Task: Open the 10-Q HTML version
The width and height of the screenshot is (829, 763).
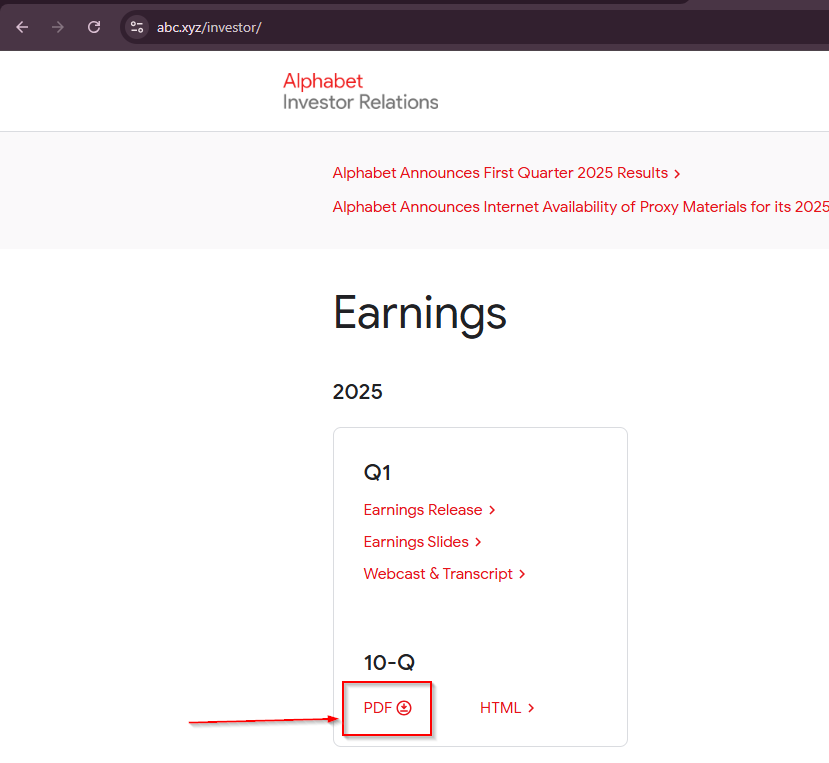Action: pyautogui.click(x=500, y=708)
